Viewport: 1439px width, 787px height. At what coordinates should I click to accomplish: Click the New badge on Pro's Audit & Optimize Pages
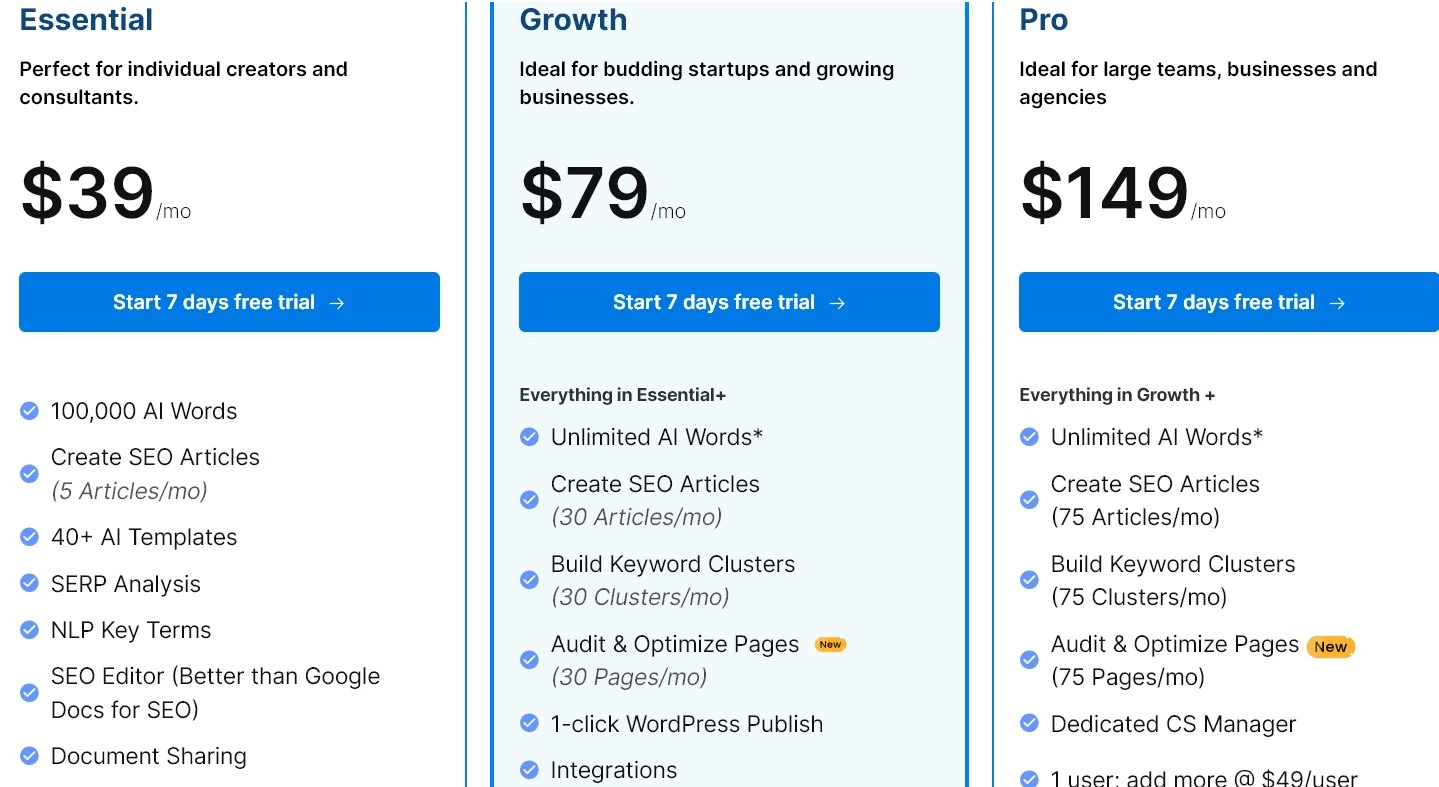[1330, 647]
